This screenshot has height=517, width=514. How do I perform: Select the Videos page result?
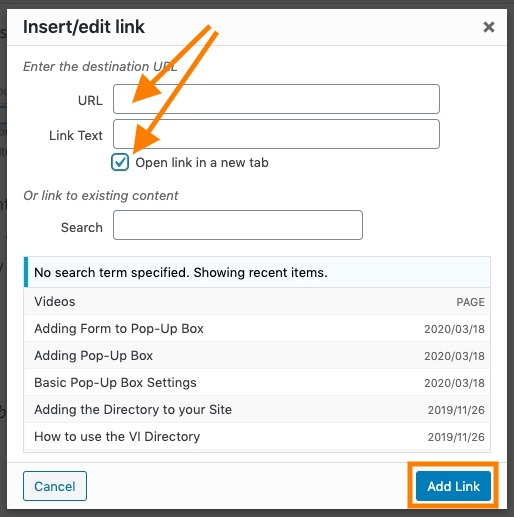(x=257, y=301)
